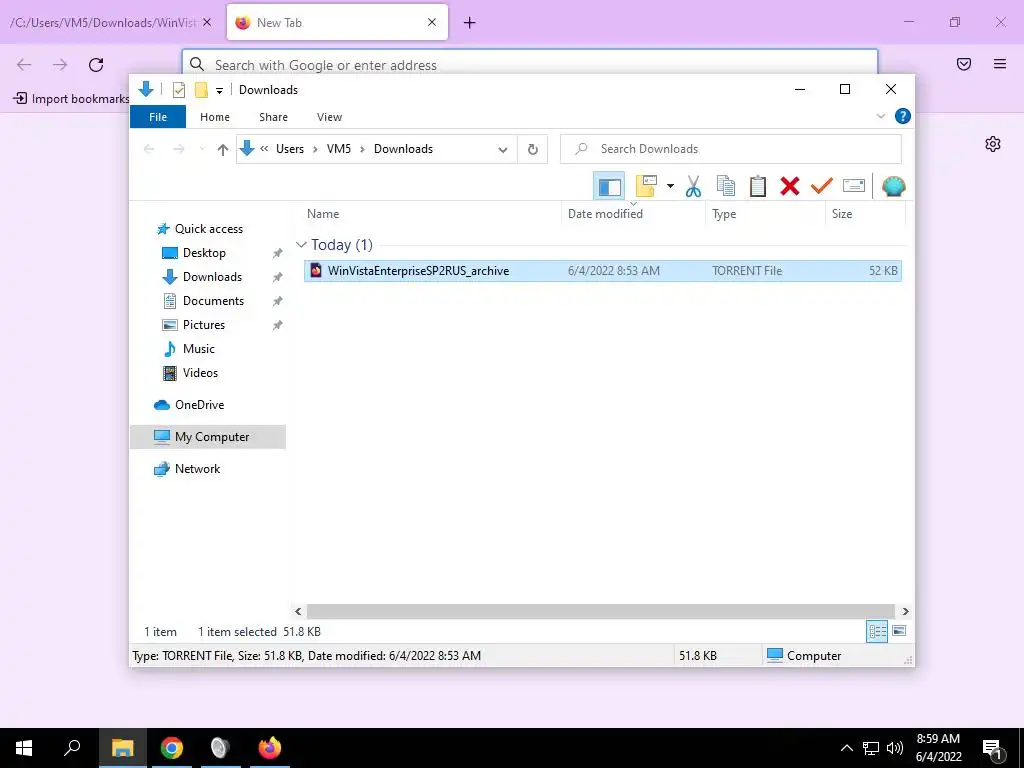Toggle the navigation pane toolbar button

(x=609, y=187)
